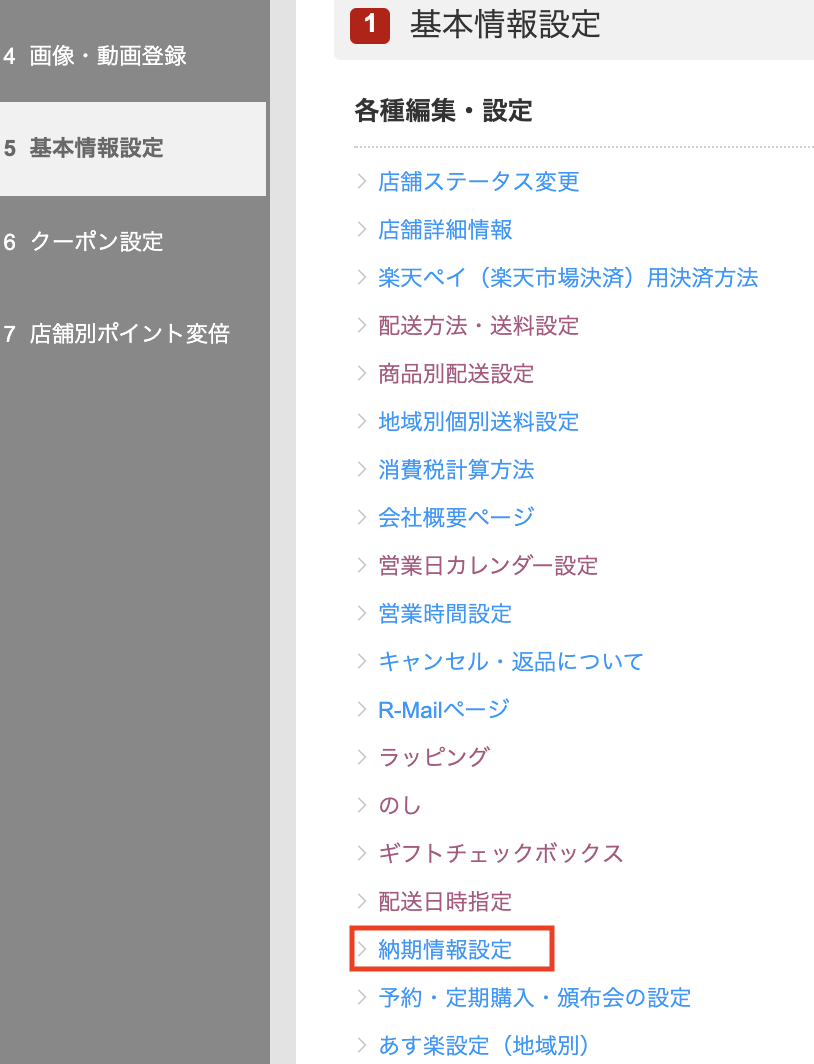Click chevron beside R-Mailページ
The image size is (814, 1064).
[x=362, y=710]
